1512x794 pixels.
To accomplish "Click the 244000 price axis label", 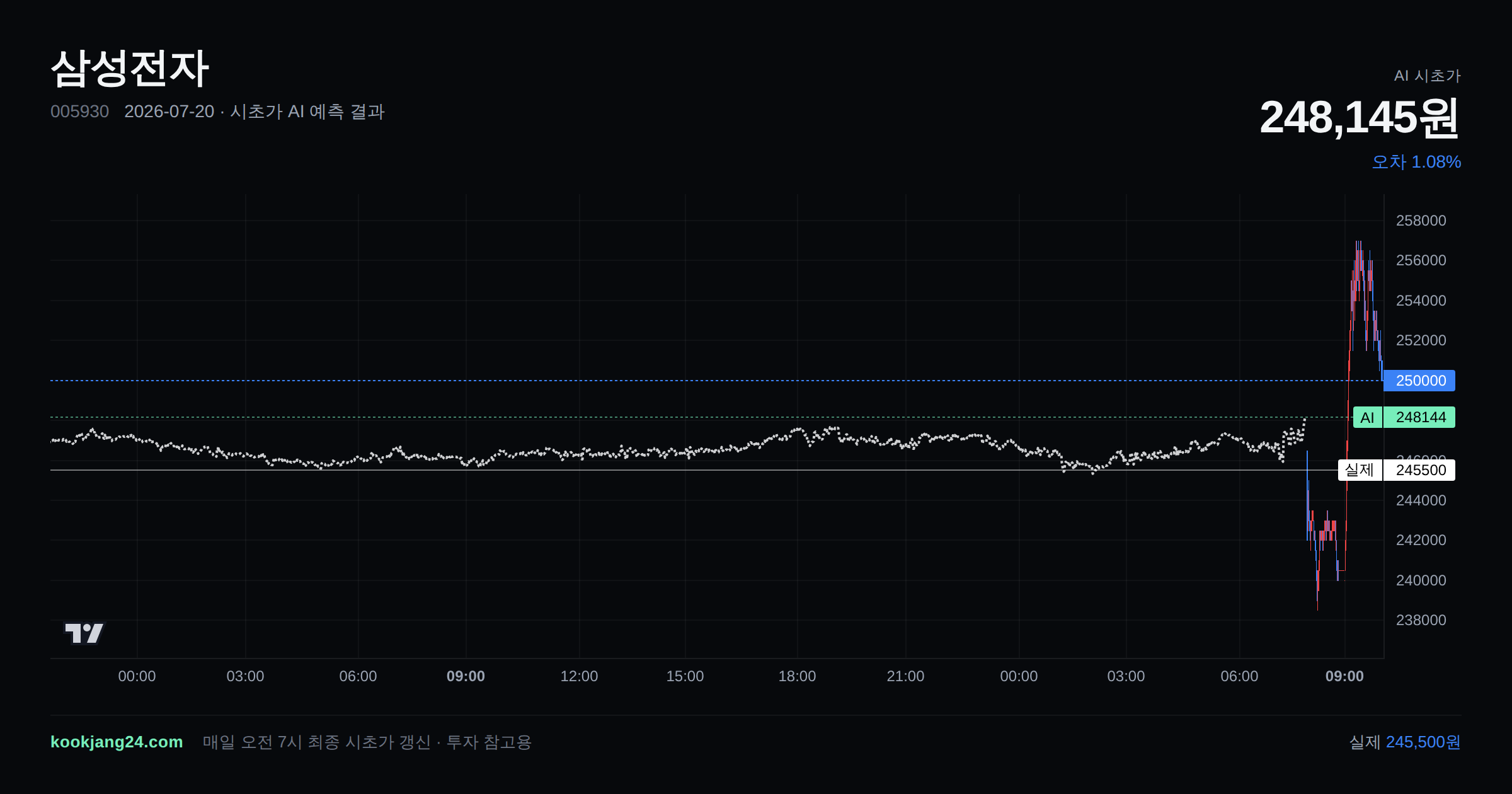I will [x=1421, y=500].
